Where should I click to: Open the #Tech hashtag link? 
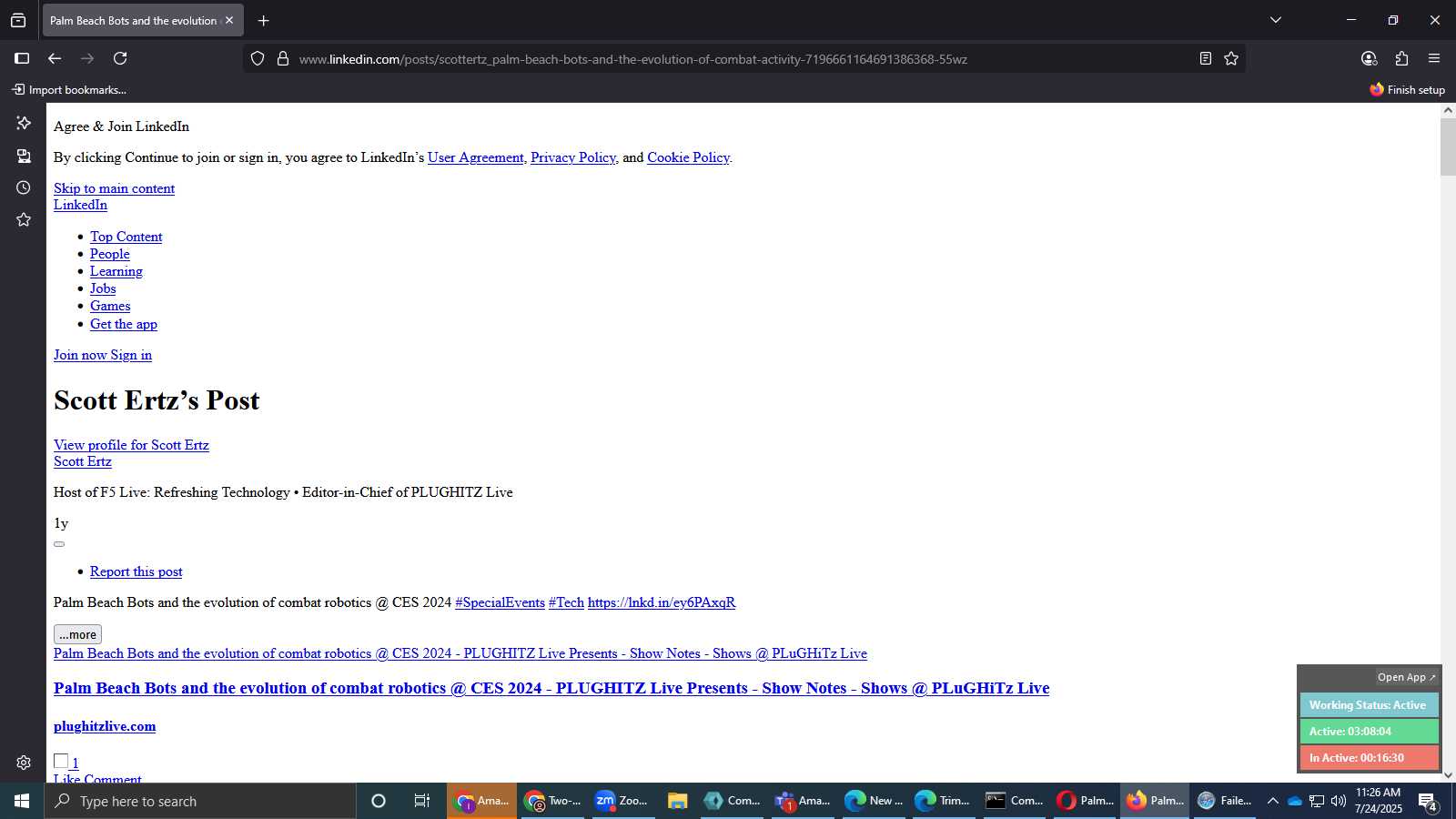566,602
